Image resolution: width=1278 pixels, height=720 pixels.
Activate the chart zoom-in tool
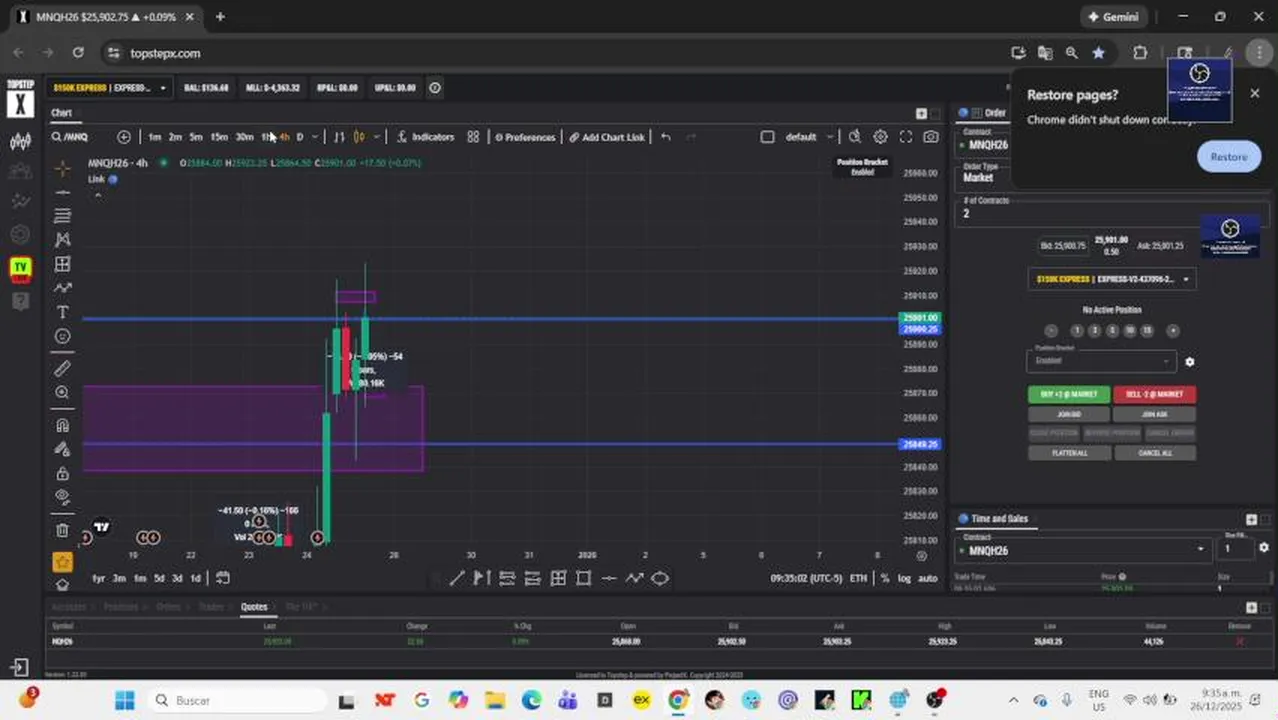62,393
